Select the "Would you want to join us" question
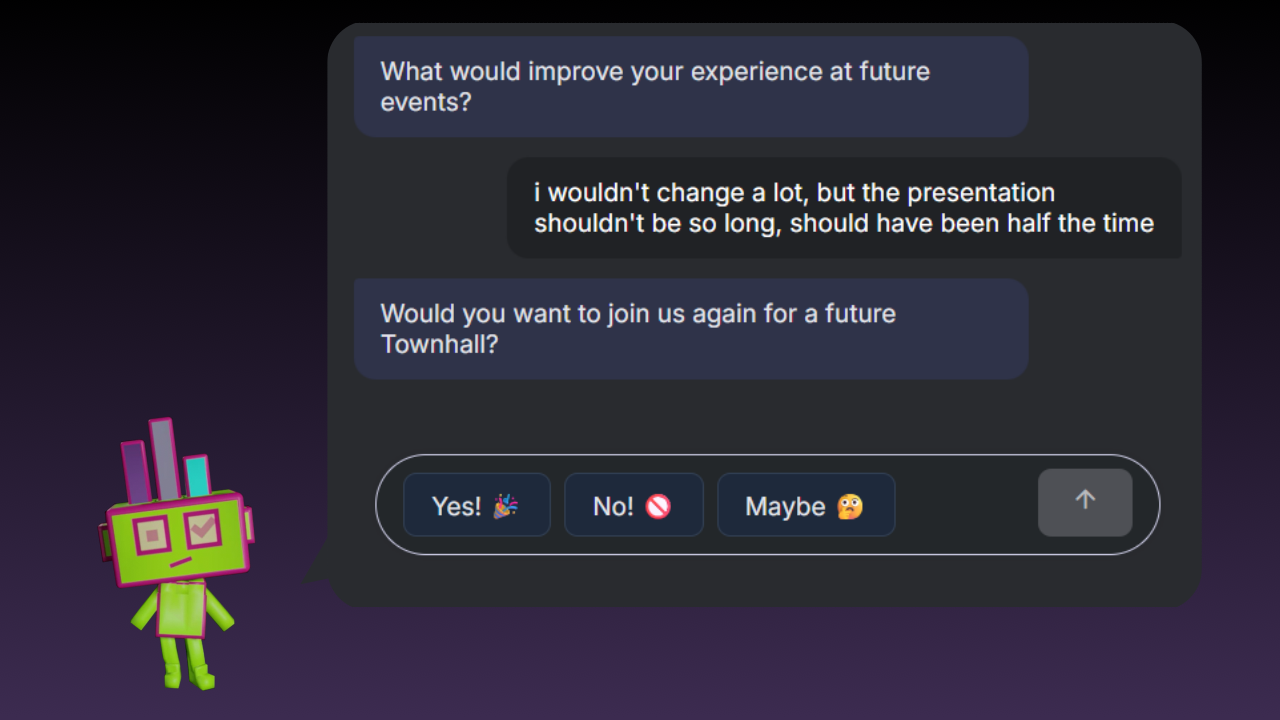This screenshot has height=720, width=1280. (691, 328)
